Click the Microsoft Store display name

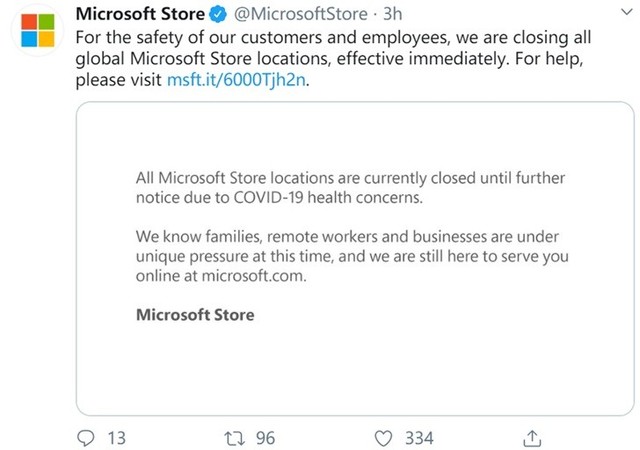(140, 14)
